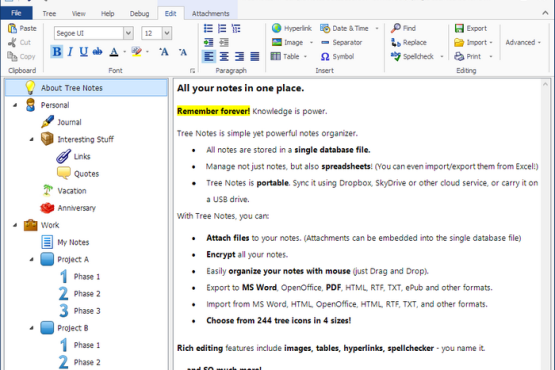Screen dimensions: 555x370
Task: Open the File menu
Action: click(x=16, y=13)
